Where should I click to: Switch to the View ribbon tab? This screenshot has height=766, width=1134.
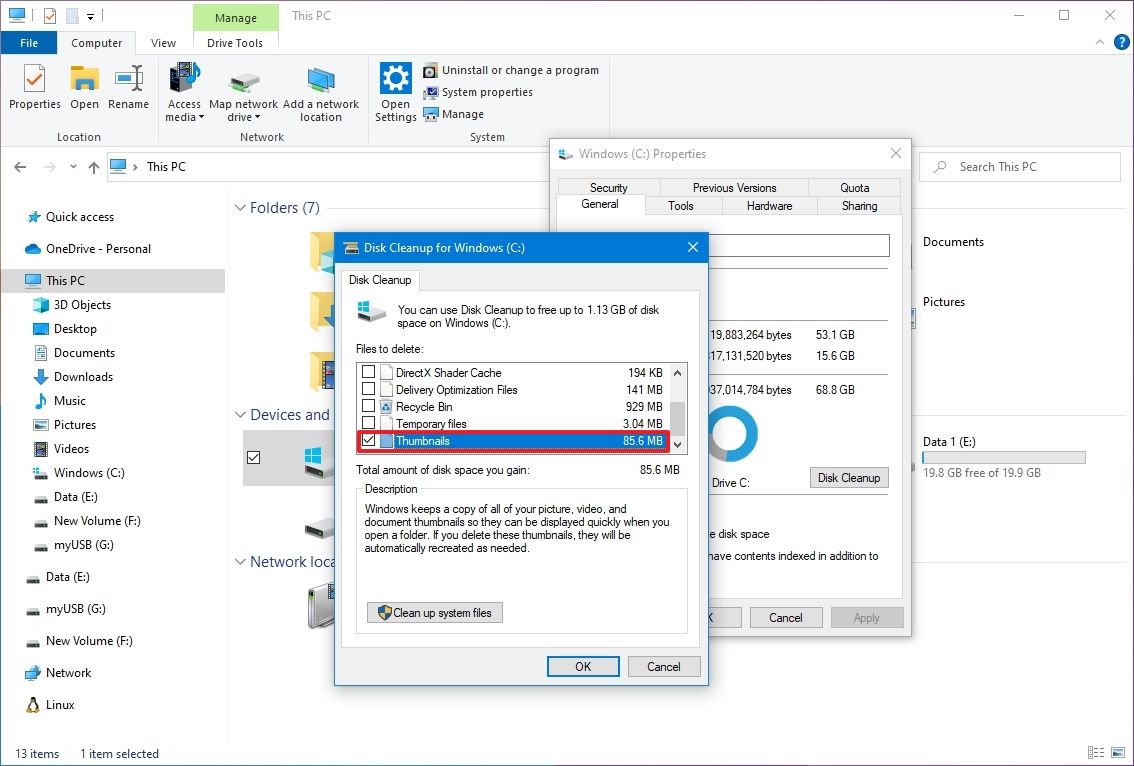point(163,43)
